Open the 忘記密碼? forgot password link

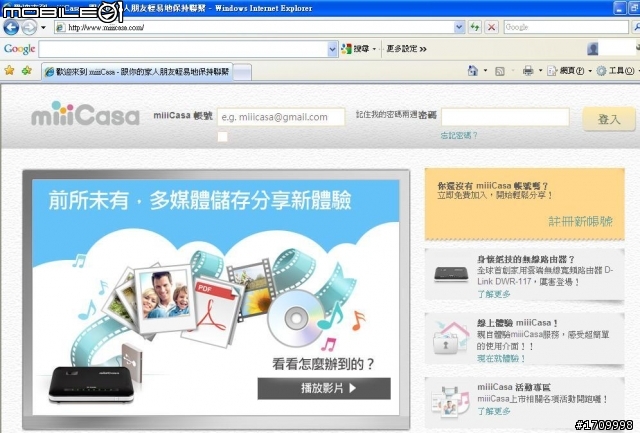459,135
